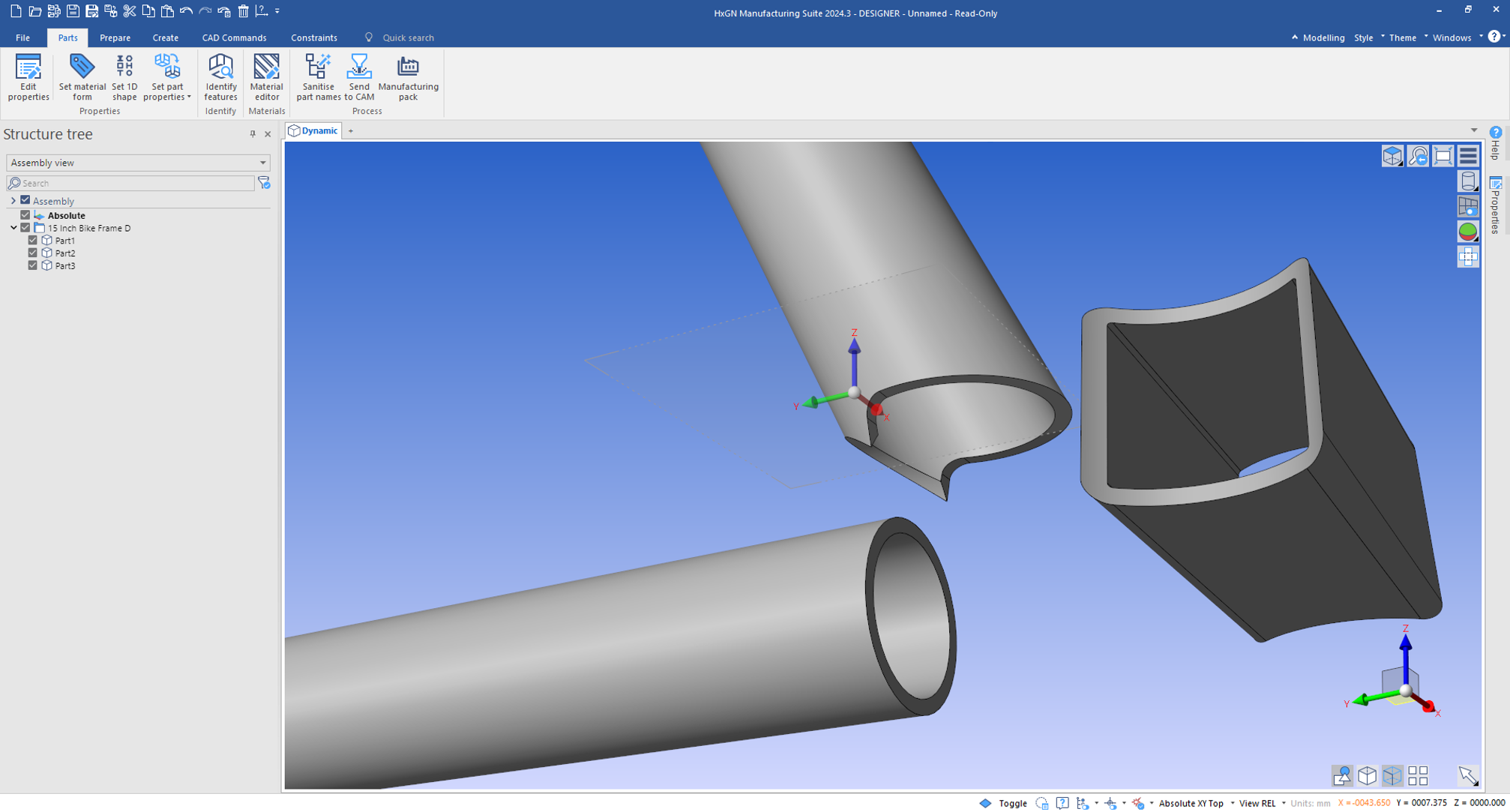The width and height of the screenshot is (1510, 812).
Task: Uncheck the Part2 checkbox
Action: coord(33,253)
